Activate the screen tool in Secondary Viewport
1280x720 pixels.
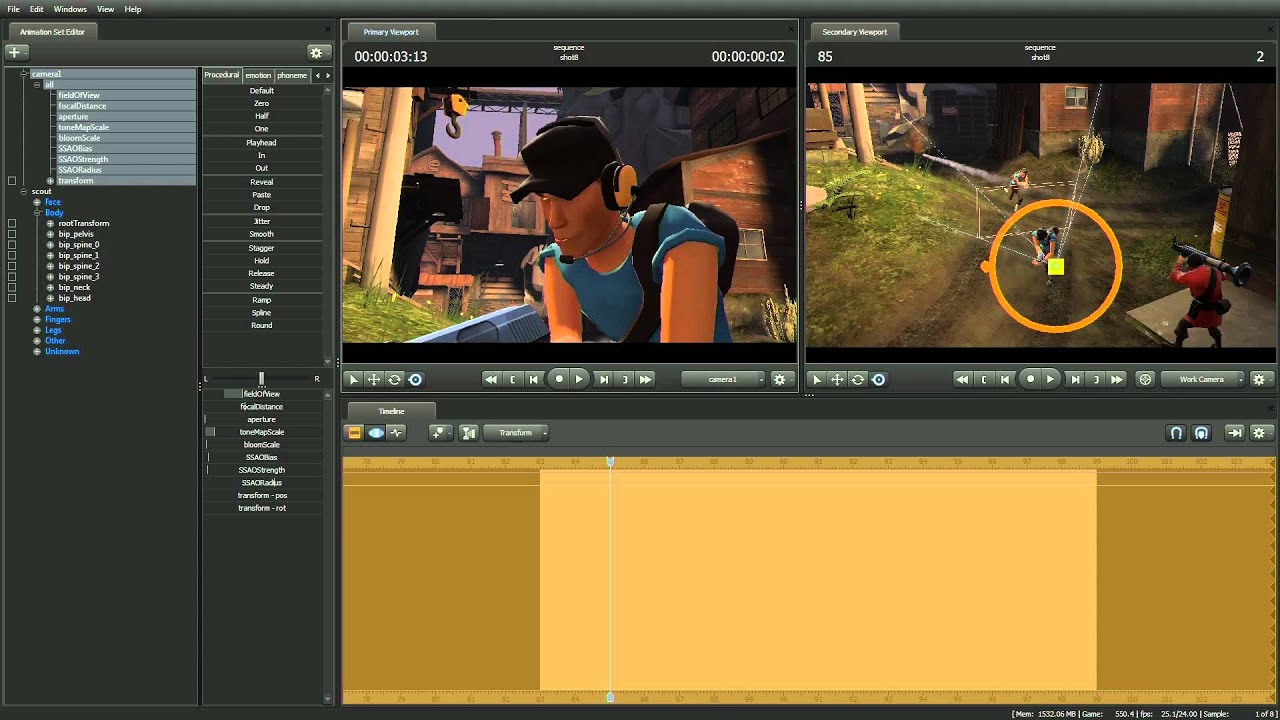click(x=879, y=380)
